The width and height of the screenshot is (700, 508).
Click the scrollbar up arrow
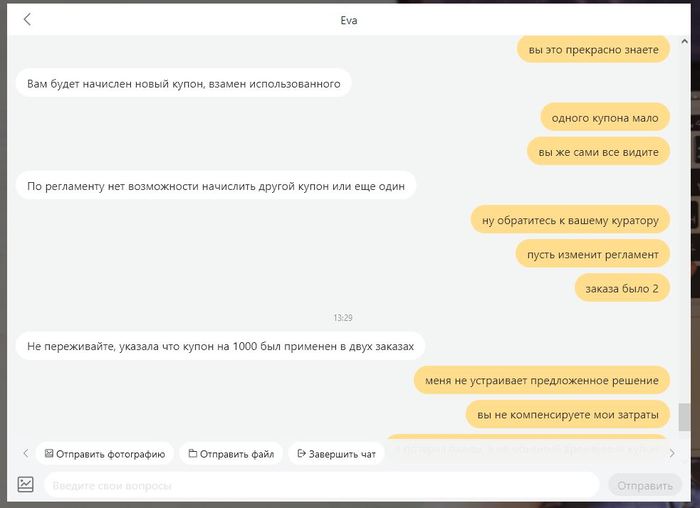pos(684,42)
